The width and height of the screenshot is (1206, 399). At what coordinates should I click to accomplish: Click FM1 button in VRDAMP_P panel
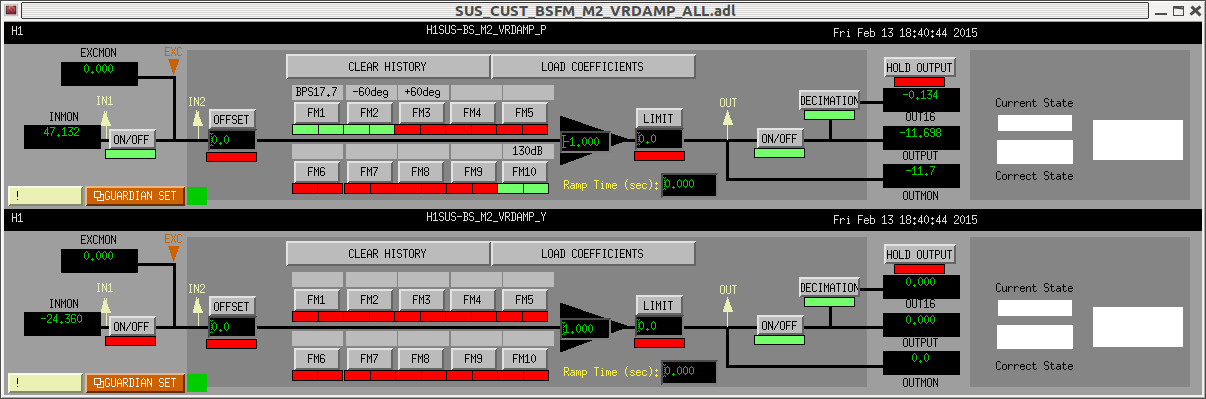point(316,112)
